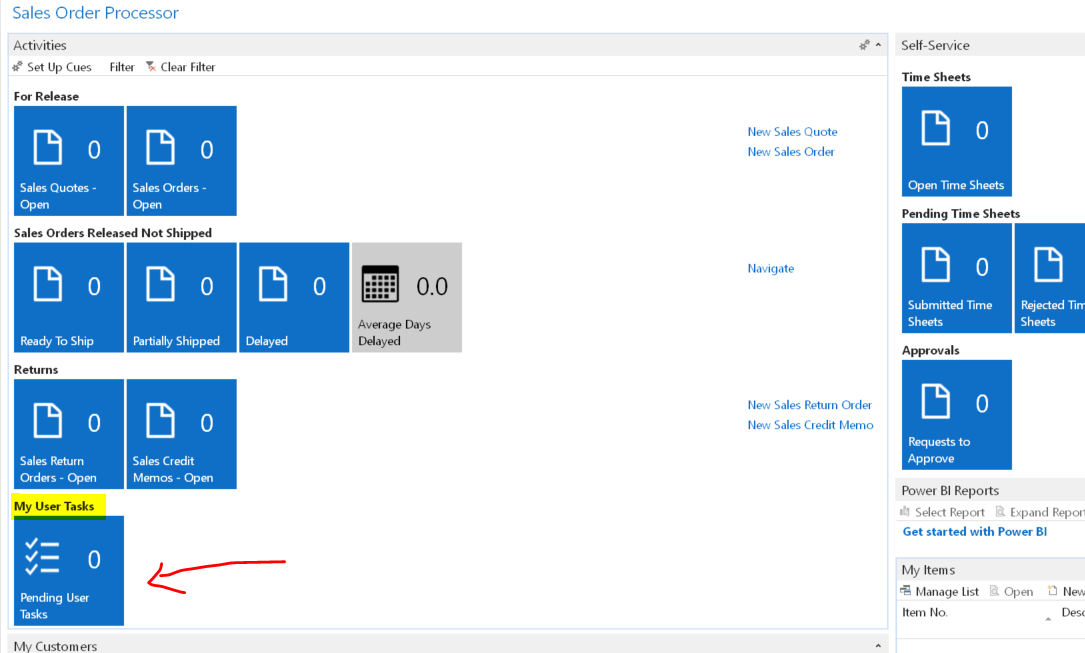
Task: Click Manage List in My Items
Action: coord(939,591)
